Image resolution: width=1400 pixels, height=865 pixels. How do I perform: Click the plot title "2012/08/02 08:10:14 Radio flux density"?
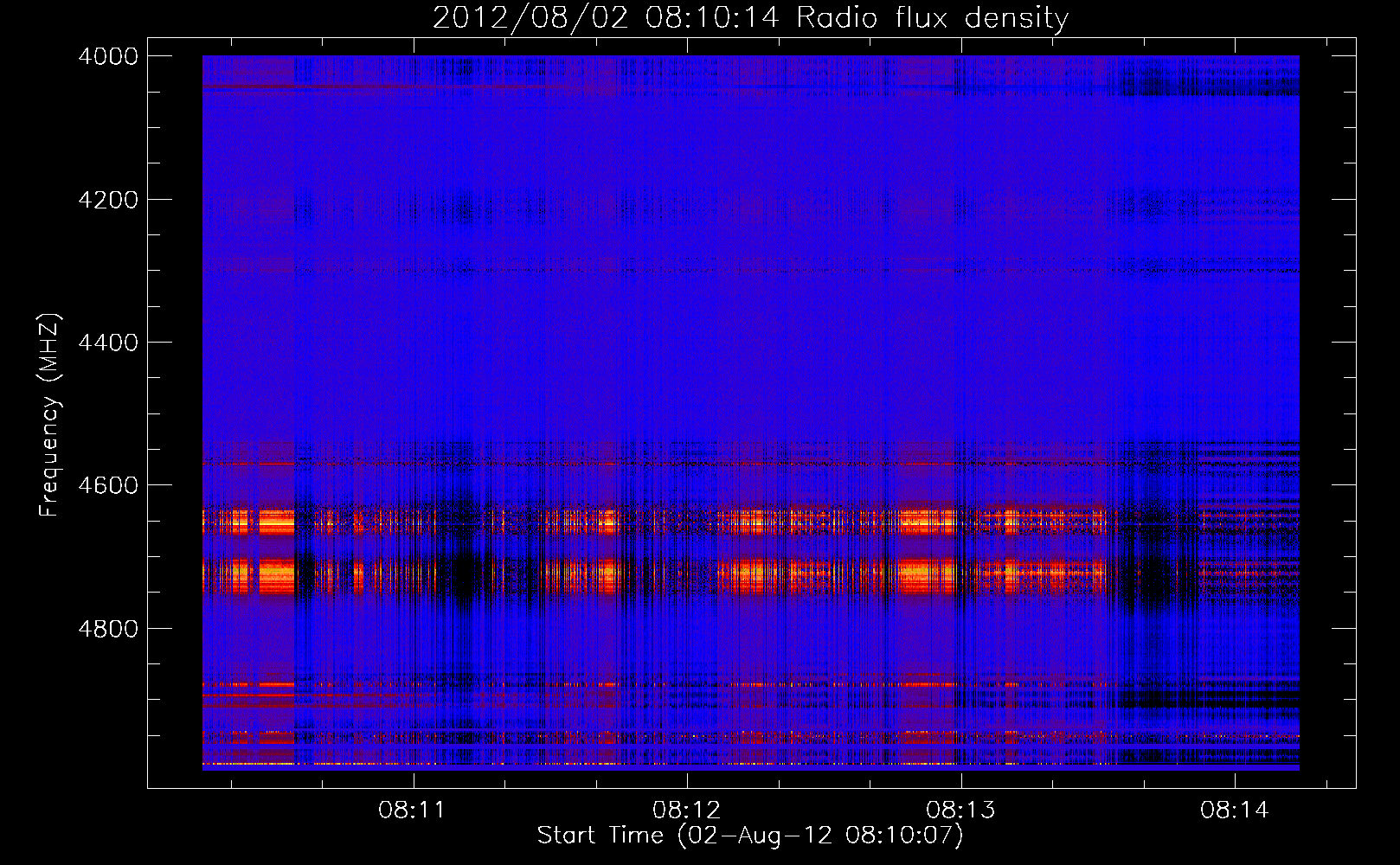750,17
